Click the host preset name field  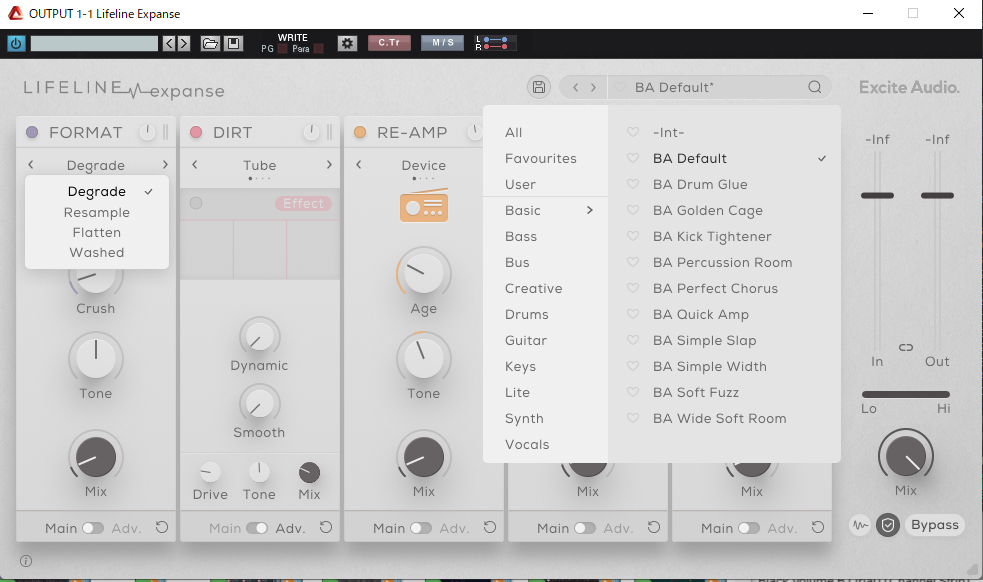[x=94, y=43]
